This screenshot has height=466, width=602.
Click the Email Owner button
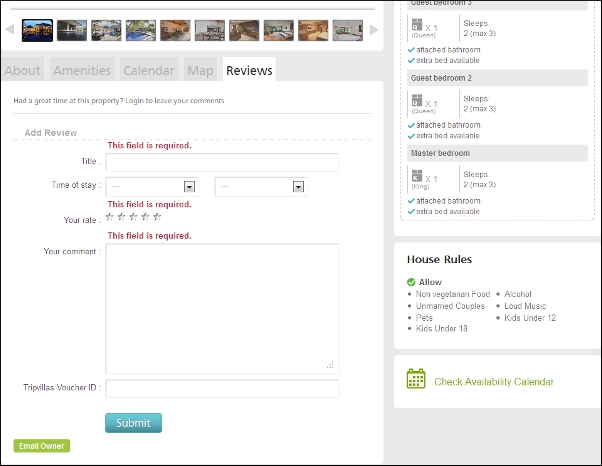[x=42, y=446]
